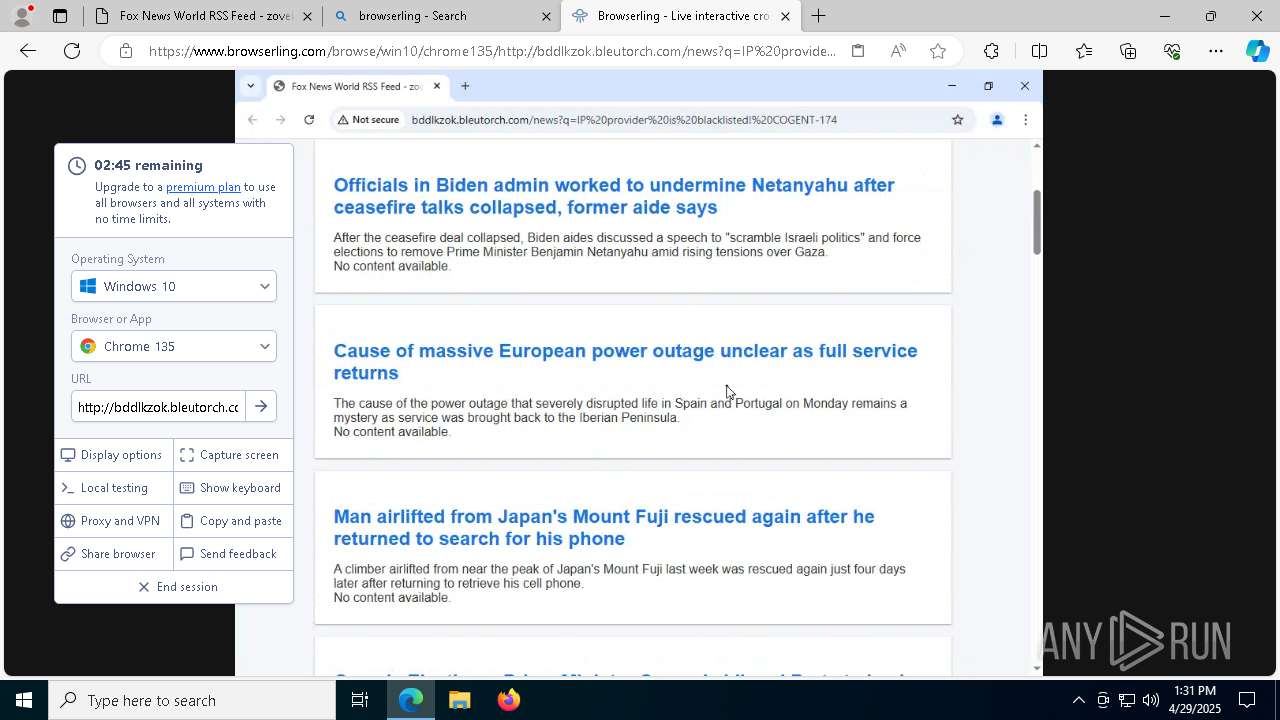Close the browserling - Search tab

[546, 16]
